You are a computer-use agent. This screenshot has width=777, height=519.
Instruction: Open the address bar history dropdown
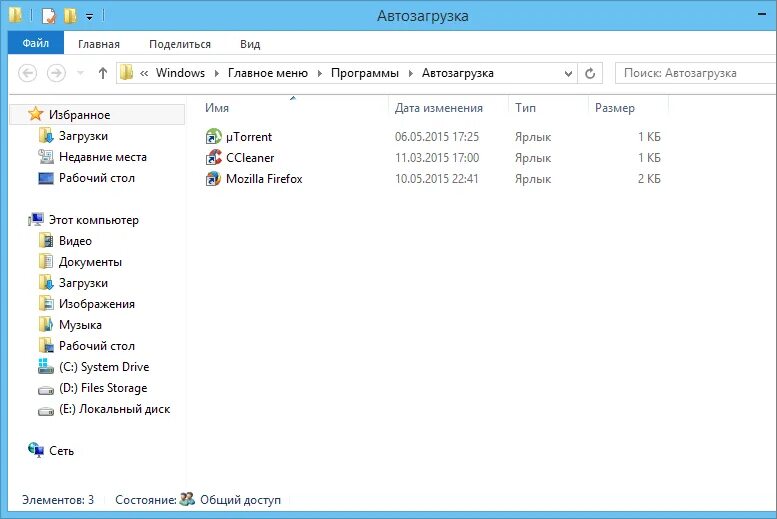click(568, 73)
